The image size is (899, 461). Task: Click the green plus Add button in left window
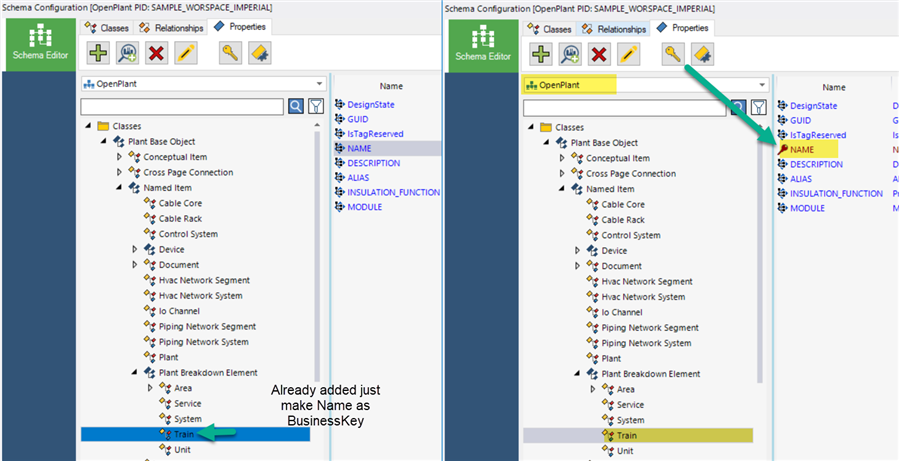click(98, 53)
